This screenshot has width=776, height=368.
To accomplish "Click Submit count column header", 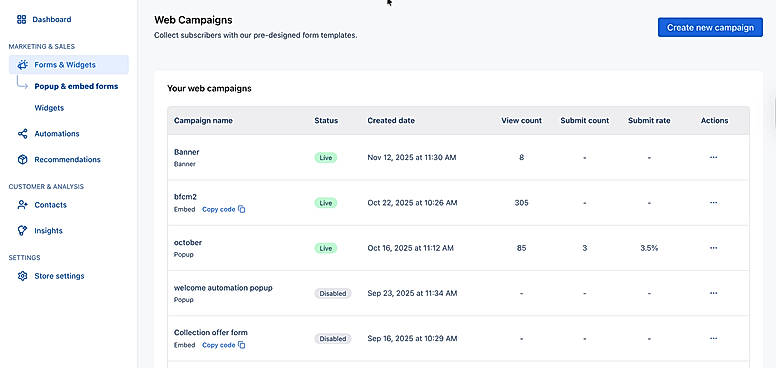I will tap(584, 121).
